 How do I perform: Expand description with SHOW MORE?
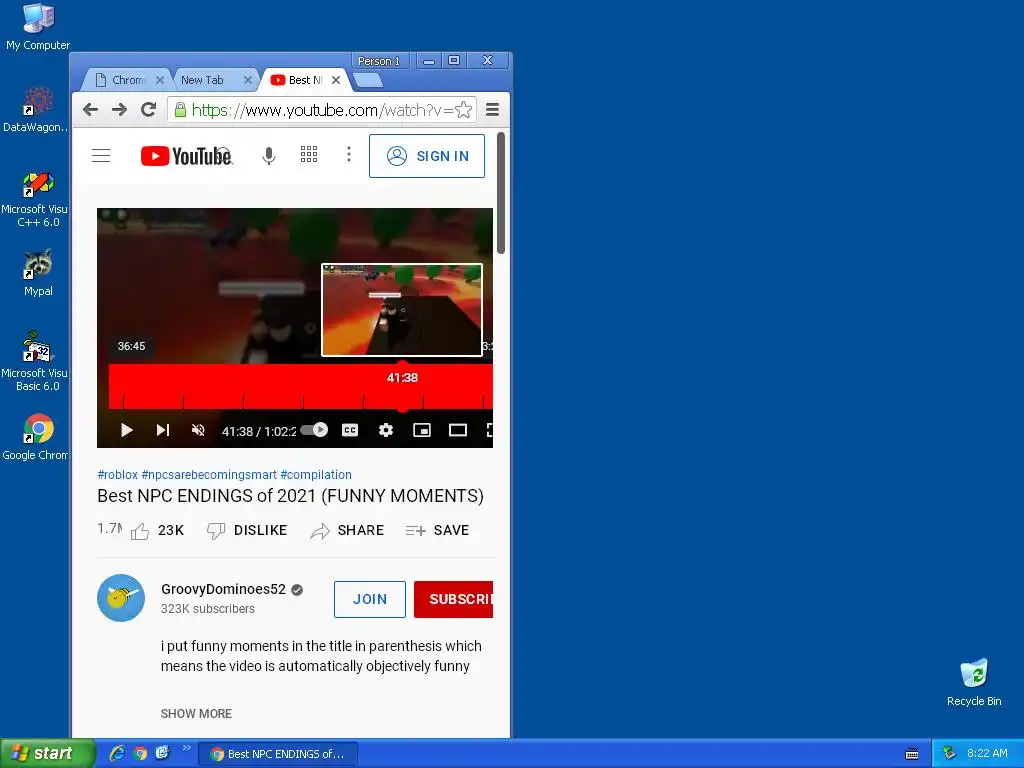197,714
